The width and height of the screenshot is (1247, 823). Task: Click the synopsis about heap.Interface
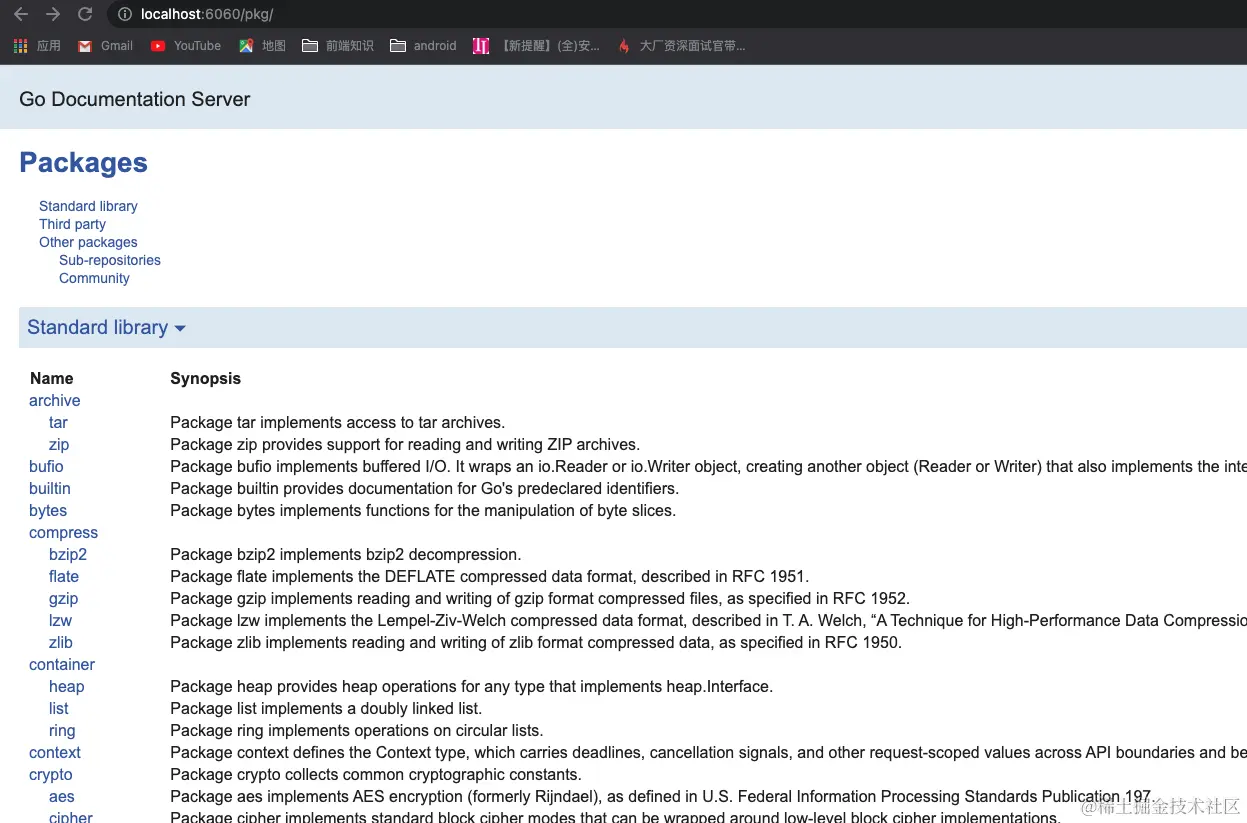click(471, 686)
